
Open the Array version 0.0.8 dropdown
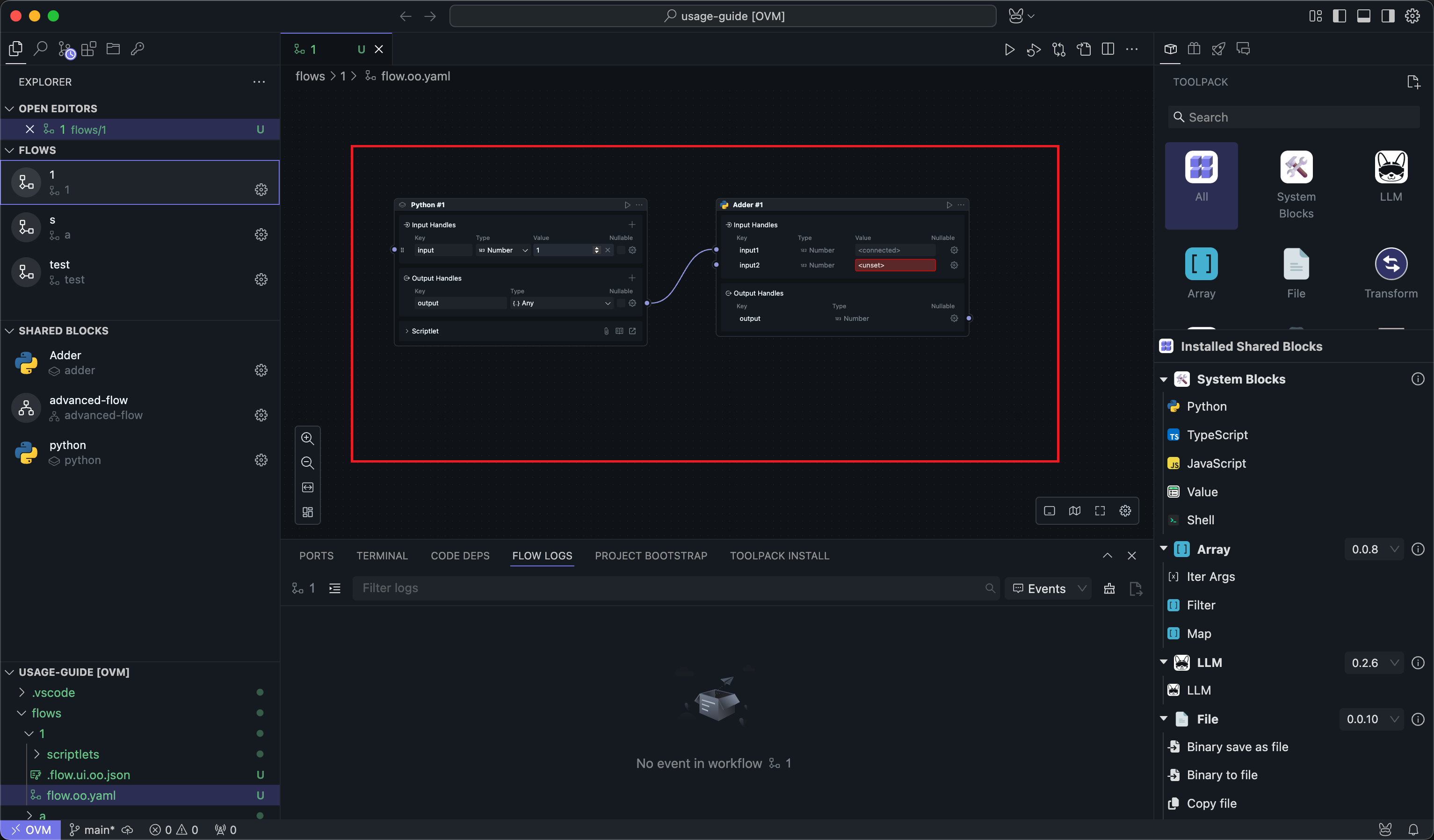pyautogui.click(x=1374, y=549)
